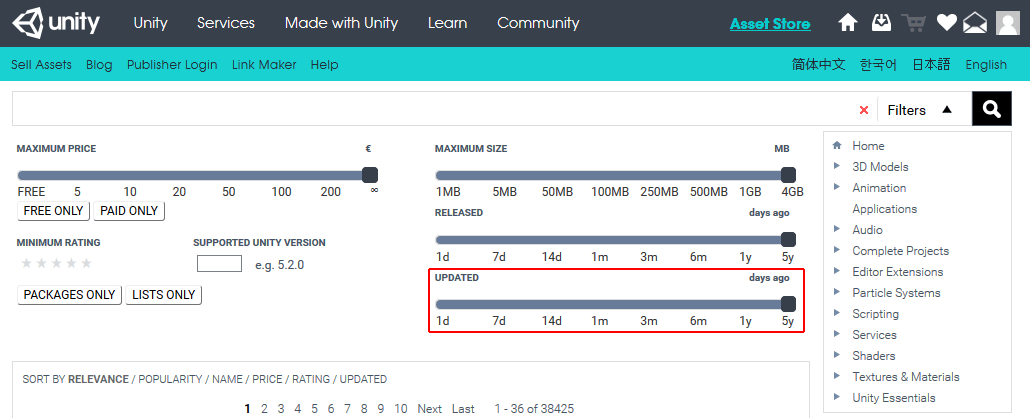Open the Unity top menu item
Viewport: 1030px width, 418px height.
[150, 23]
